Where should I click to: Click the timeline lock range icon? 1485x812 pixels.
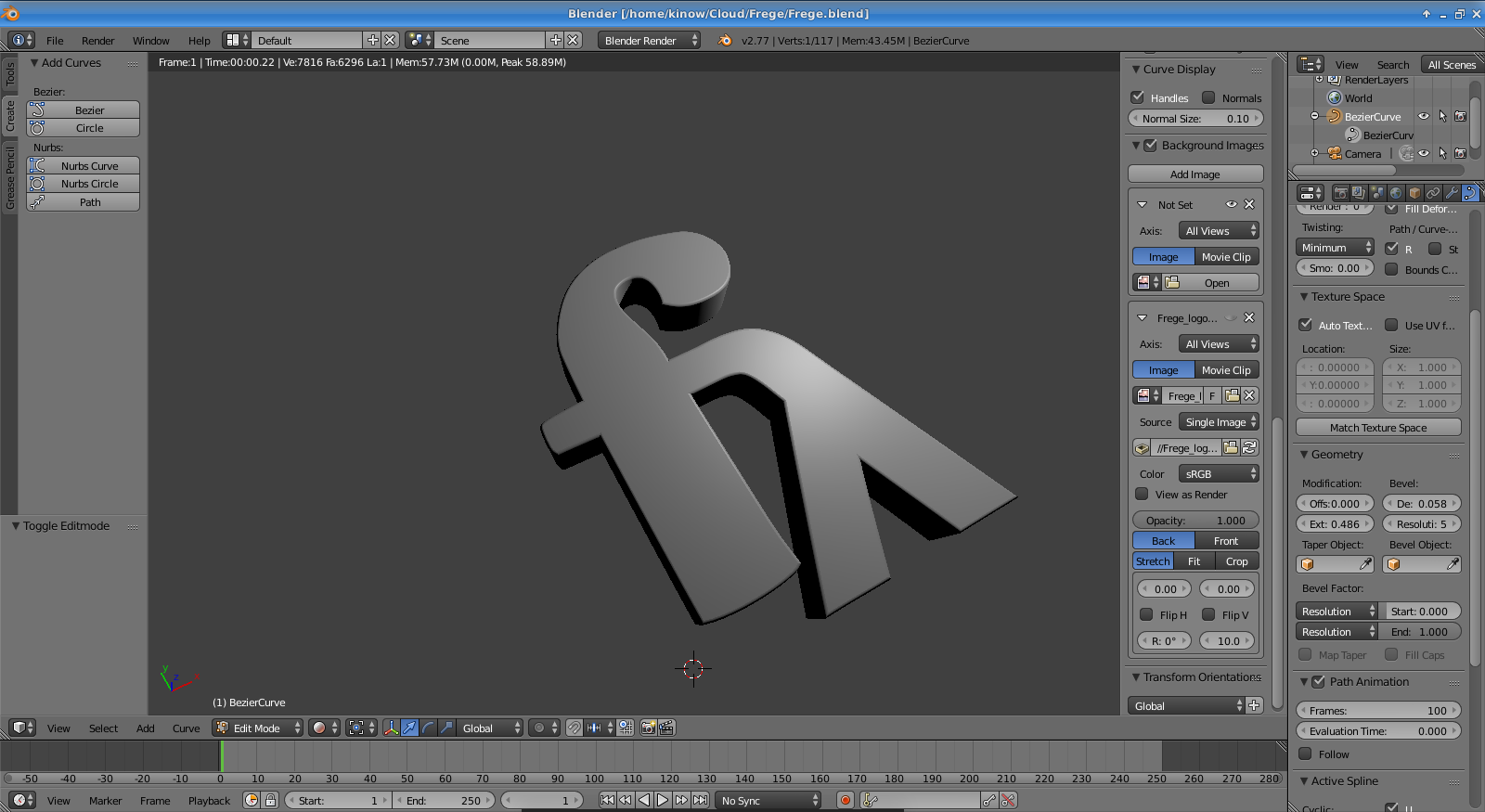pyautogui.click(x=270, y=800)
